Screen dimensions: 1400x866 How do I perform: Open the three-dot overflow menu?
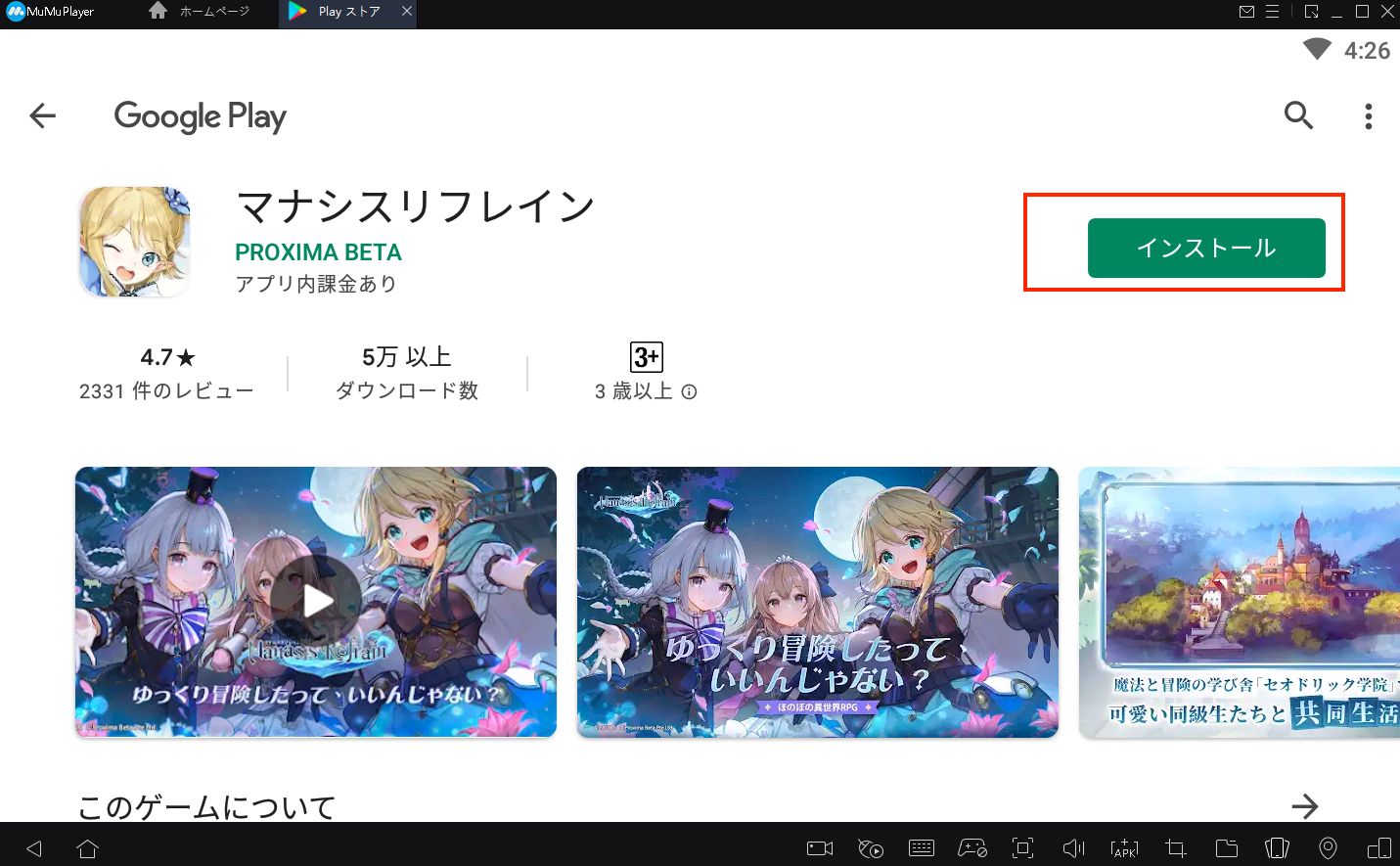pos(1368,116)
